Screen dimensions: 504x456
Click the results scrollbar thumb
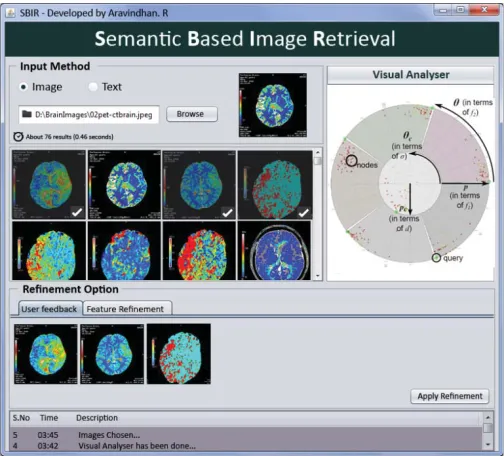tap(318, 161)
